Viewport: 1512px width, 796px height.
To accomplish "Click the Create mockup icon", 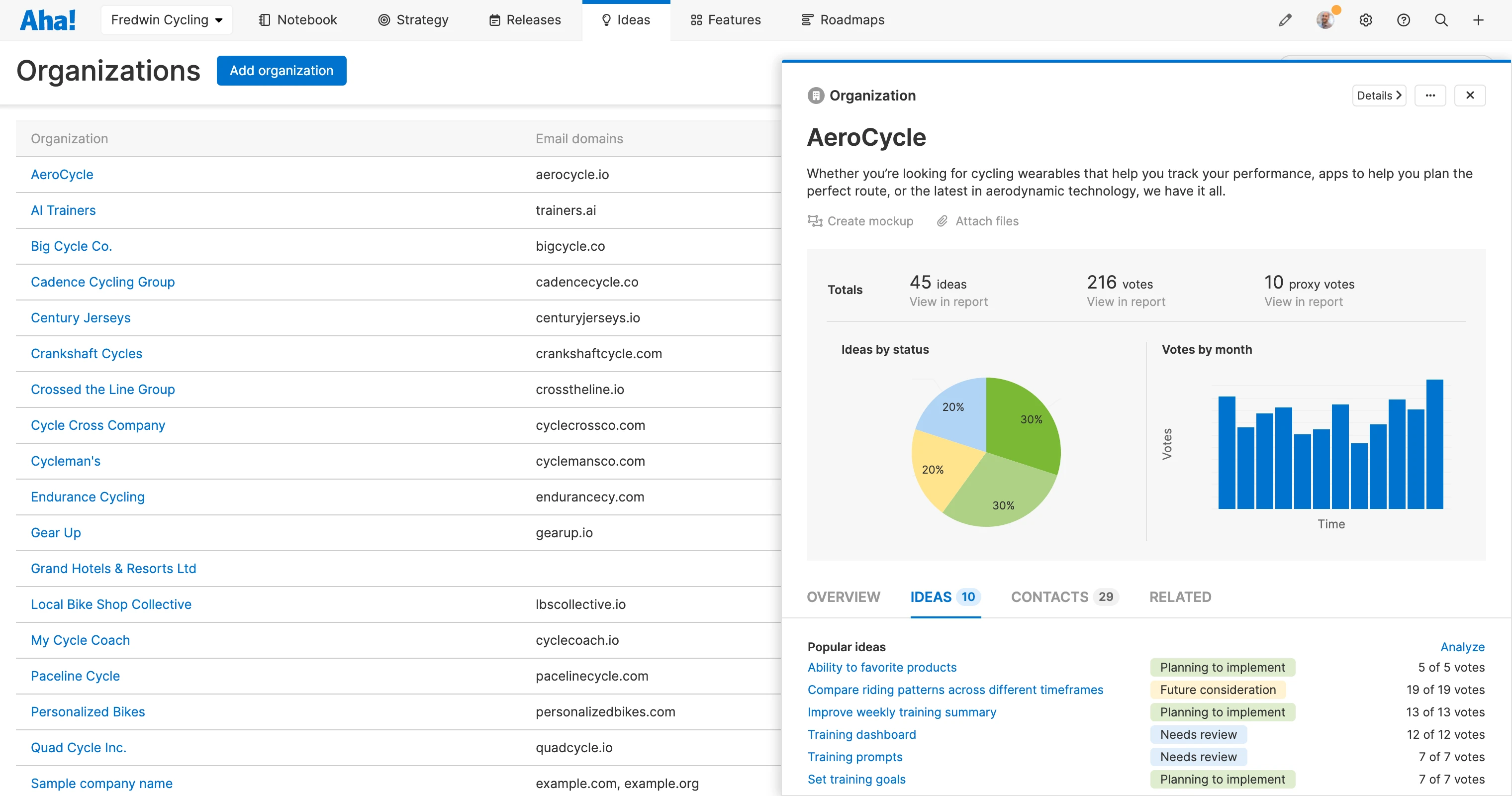I will (815, 221).
